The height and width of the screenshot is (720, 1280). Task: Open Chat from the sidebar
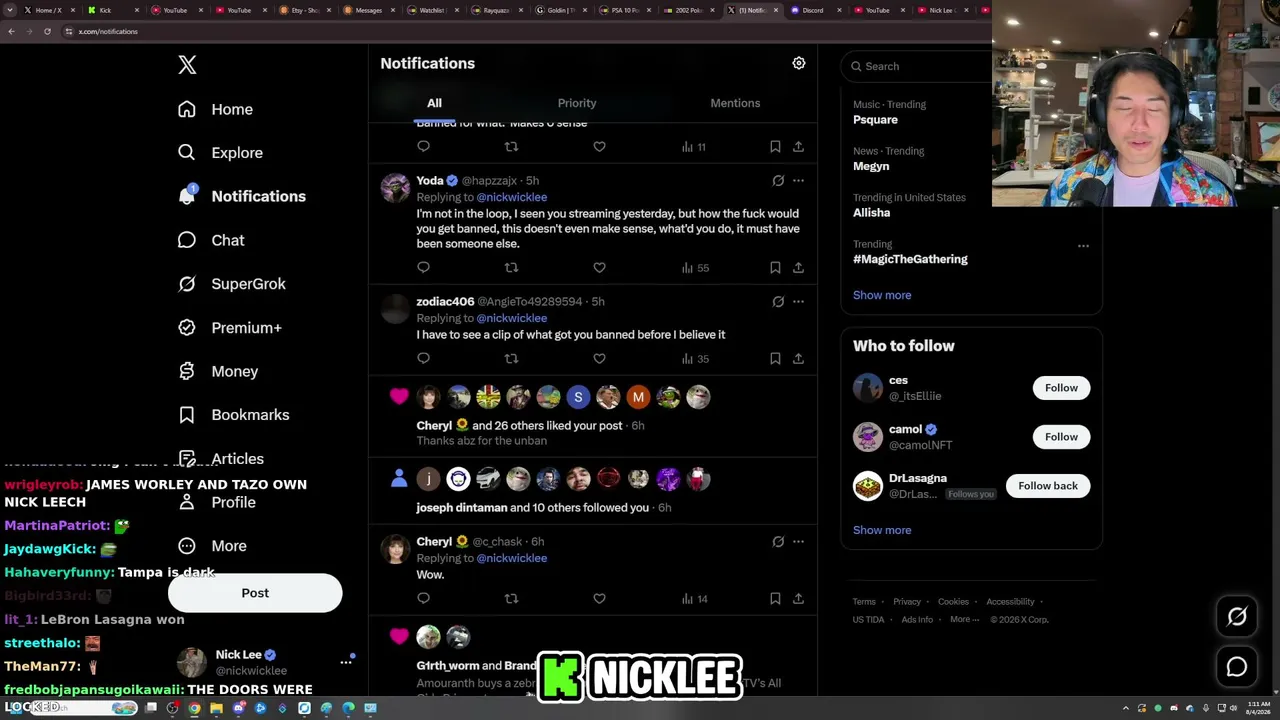click(210, 240)
